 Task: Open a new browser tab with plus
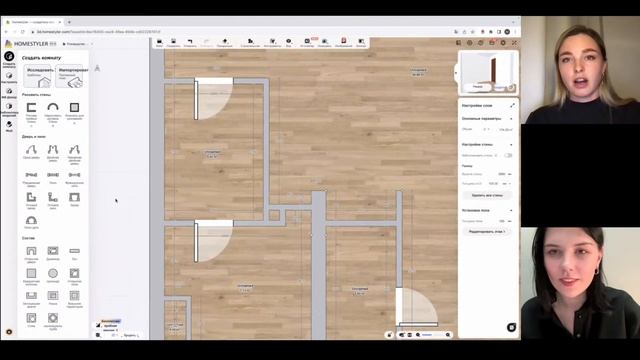69,22
